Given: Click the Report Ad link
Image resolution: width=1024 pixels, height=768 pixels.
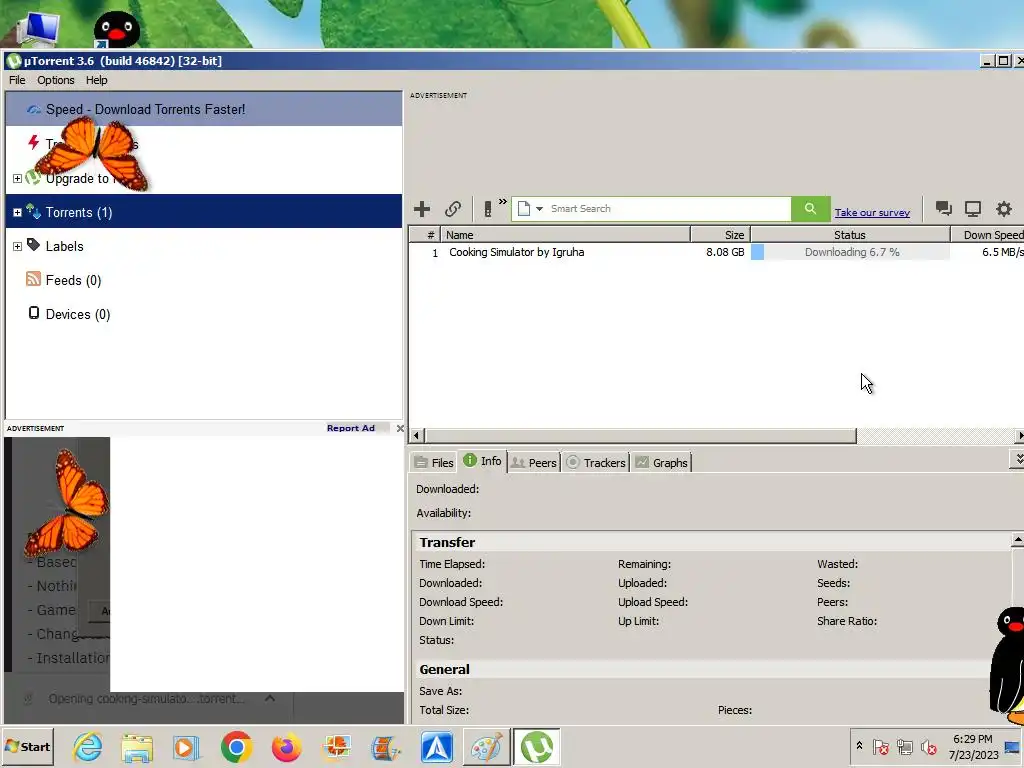Looking at the screenshot, I should click(x=351, y=428).
